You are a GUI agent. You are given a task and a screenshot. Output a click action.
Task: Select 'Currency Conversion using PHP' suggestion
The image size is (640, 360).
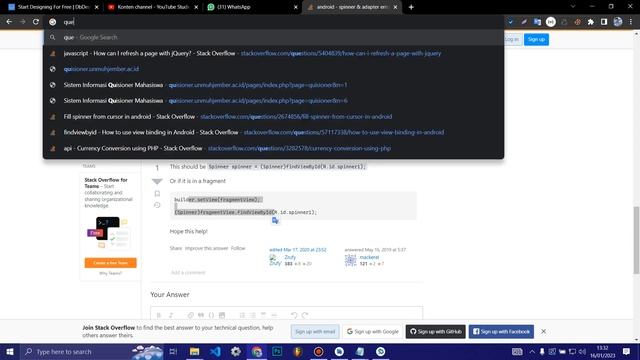tap(273, 148)
